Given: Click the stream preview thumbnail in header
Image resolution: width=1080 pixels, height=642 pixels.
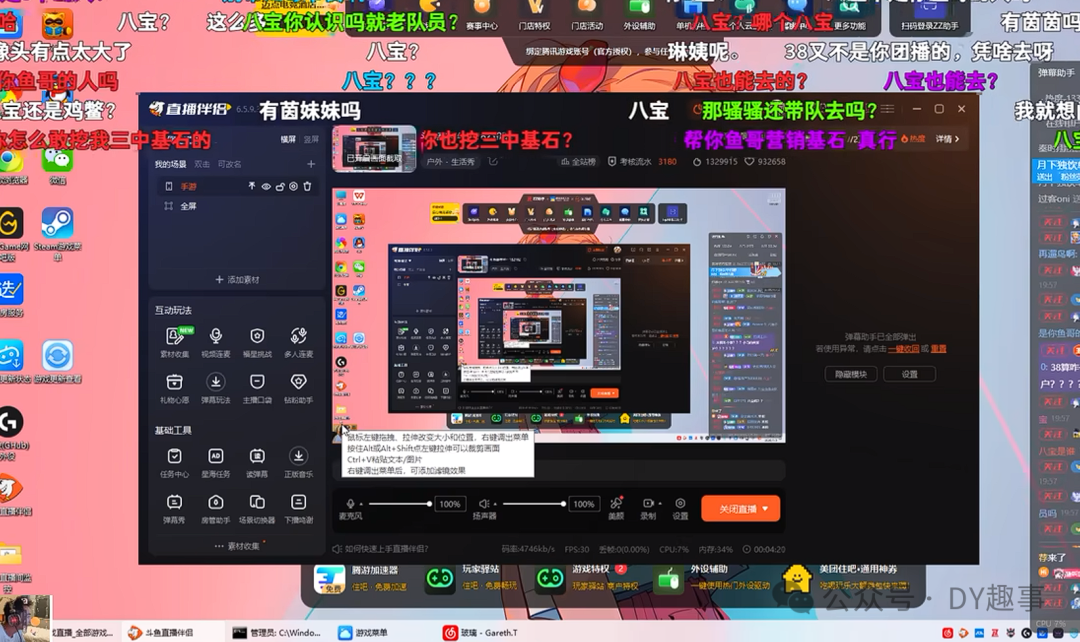Looking at the screenshot, I should pyautogui.click(x=374, y=149).
